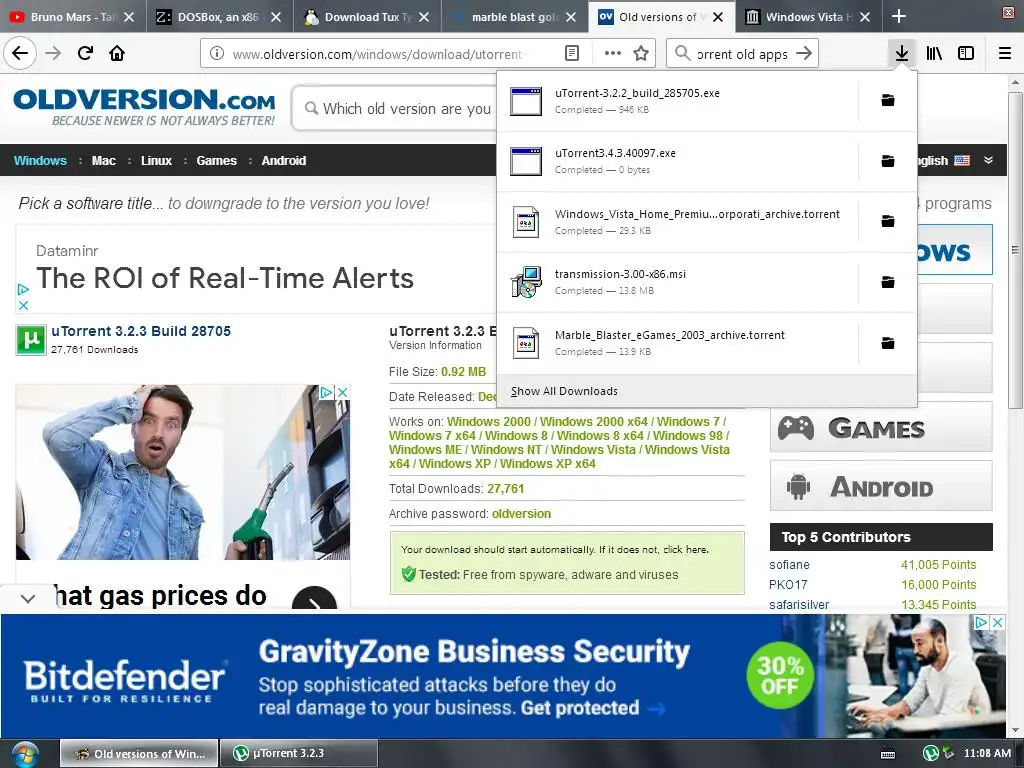Click PKO17 contributor link
The height and width of the screenshot is (768, 1024).
click(x=788, y=585)
